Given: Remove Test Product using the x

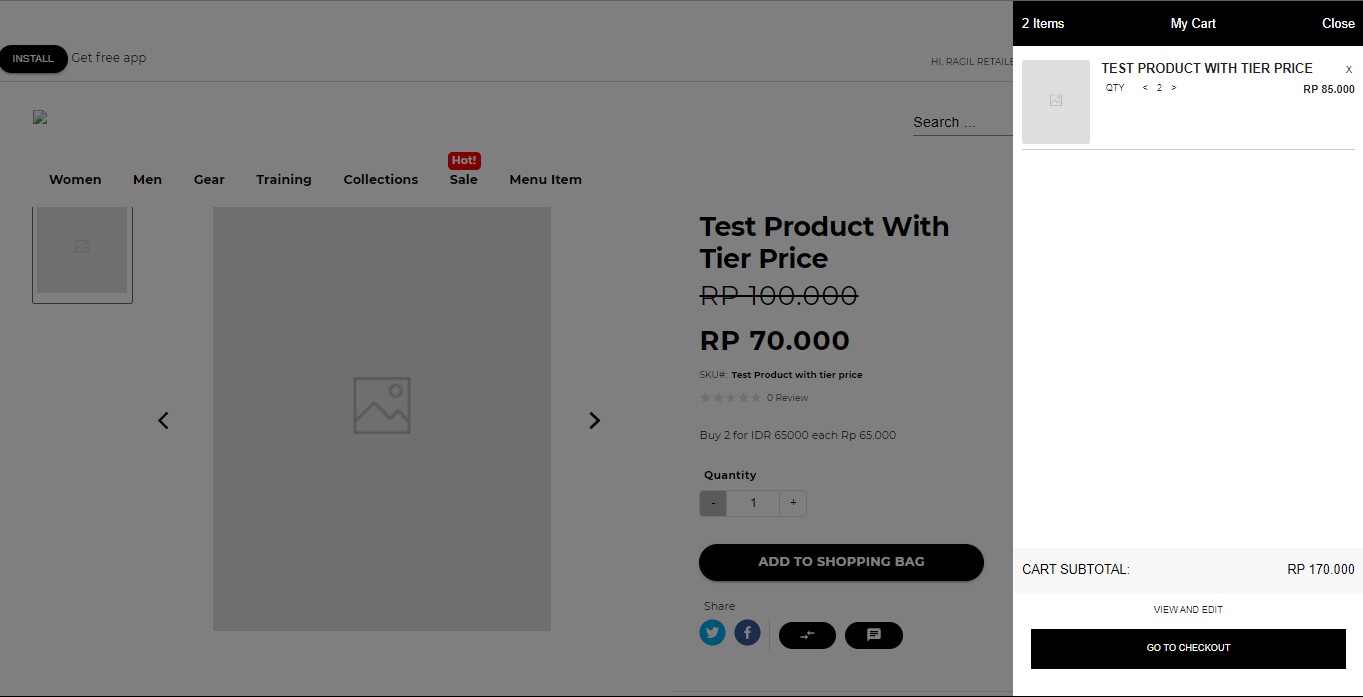Looking at the screenshot, I should click(x=1348, y=69).
